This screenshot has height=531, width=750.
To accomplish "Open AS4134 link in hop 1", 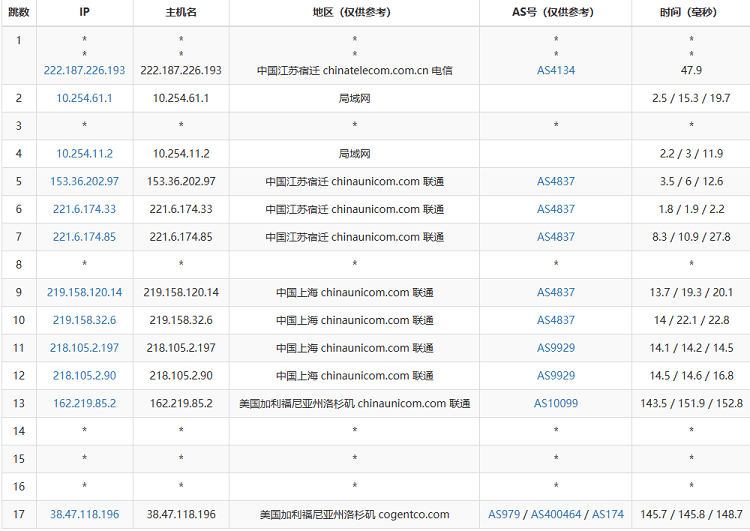I will point(556,70).
